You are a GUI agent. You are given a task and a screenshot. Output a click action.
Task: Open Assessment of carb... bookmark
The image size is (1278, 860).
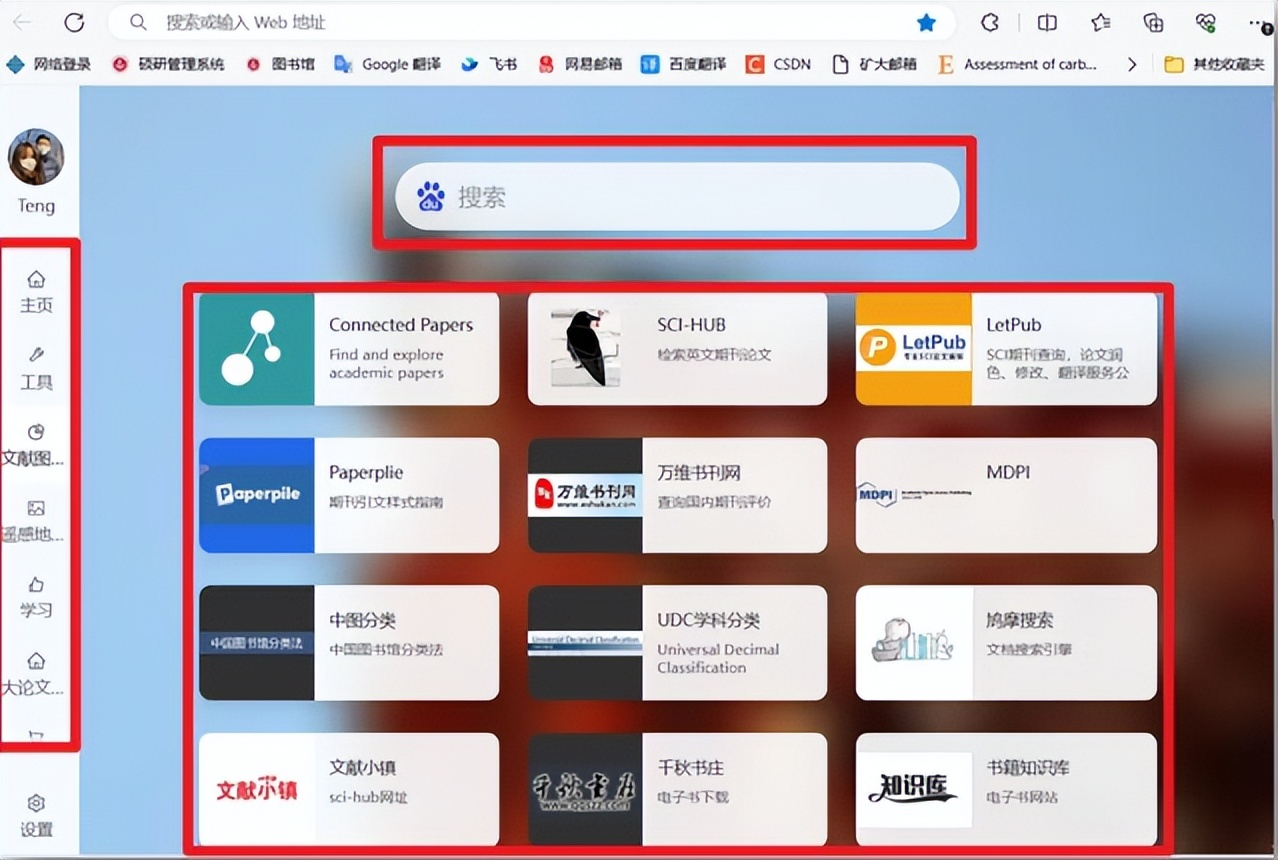coord(1017,64)
